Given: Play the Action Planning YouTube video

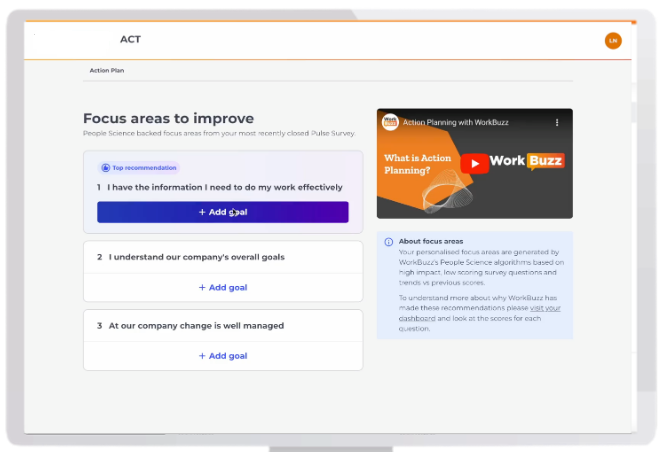Looking at the screenshot, I should (x=474, y=164).
